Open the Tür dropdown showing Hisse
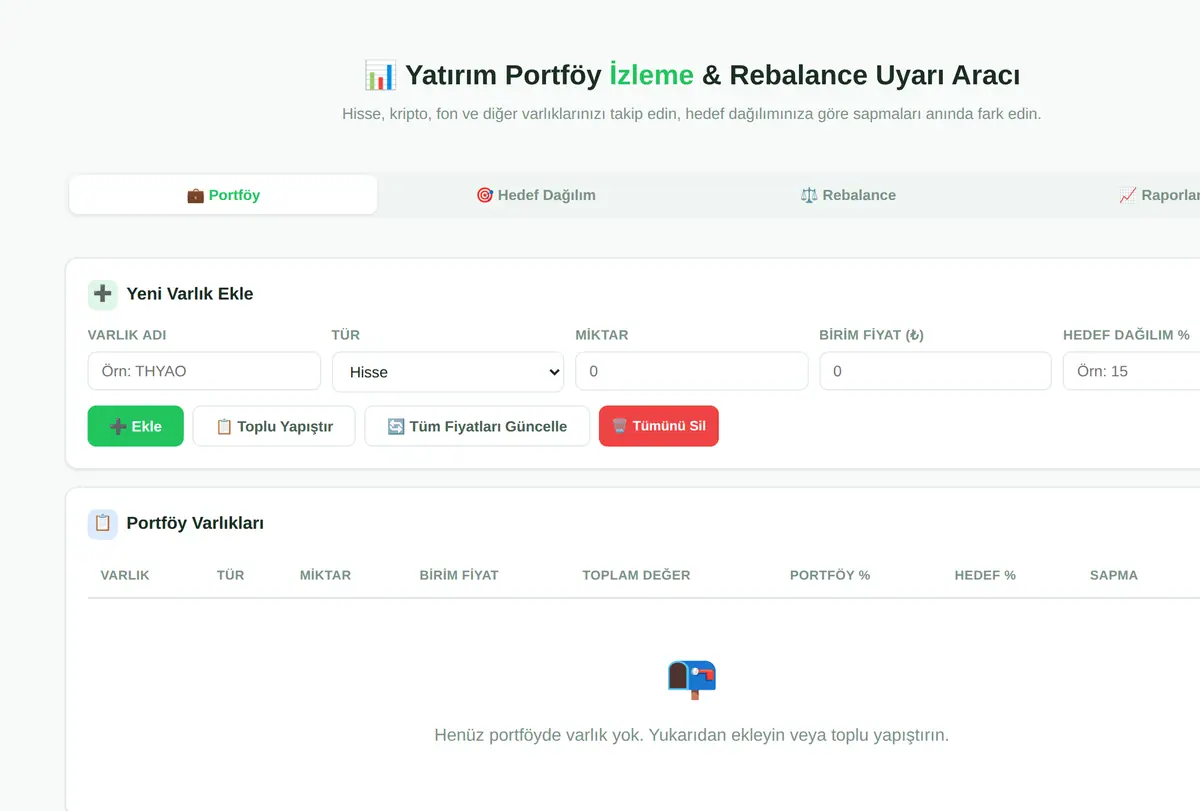The height and width of the screenshot is (811, 1200). click(448, 372)
